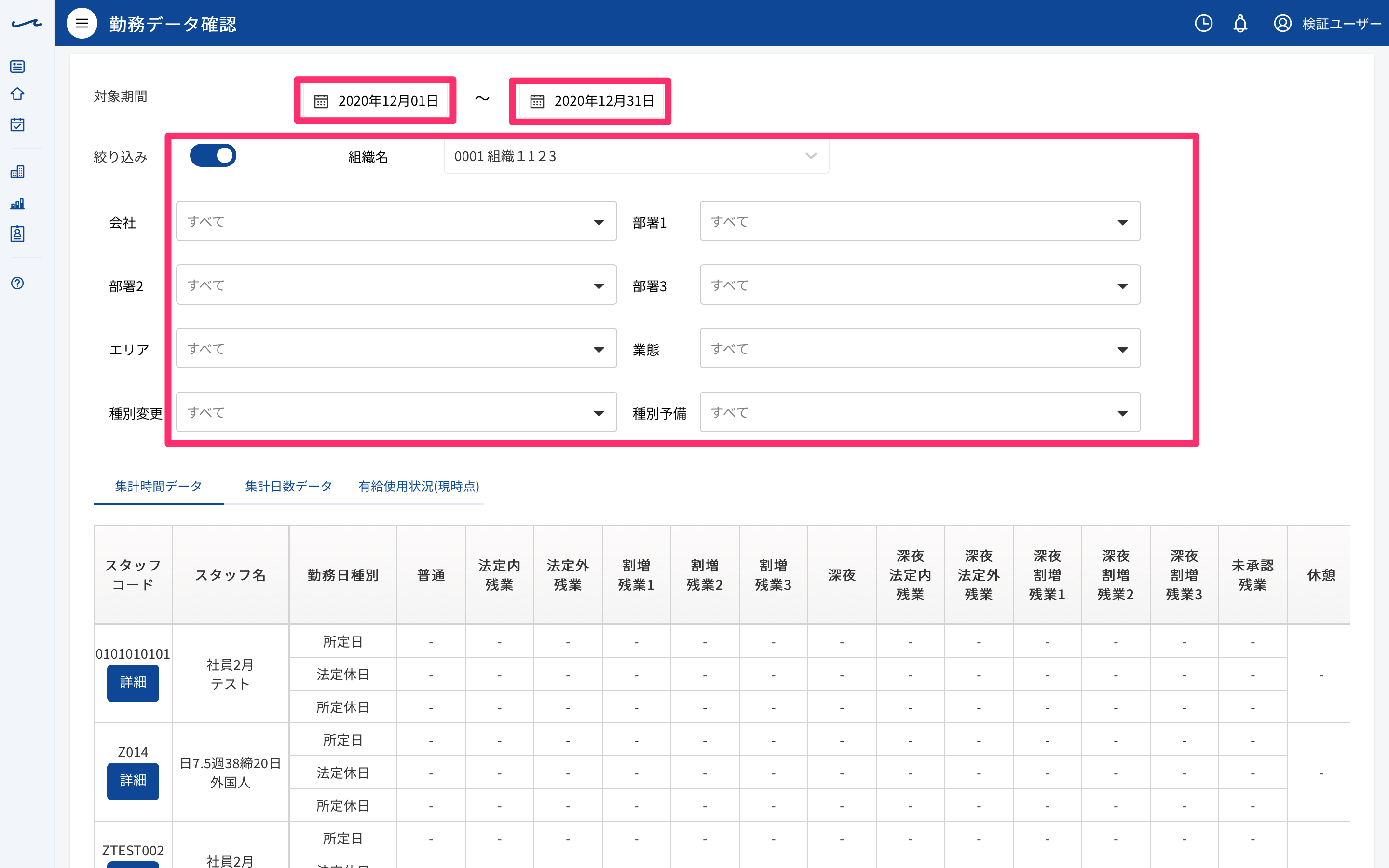This screenshot has height=868, width=1389.
Task: Go to home via sidebar house icon
Action: [18, 94]
